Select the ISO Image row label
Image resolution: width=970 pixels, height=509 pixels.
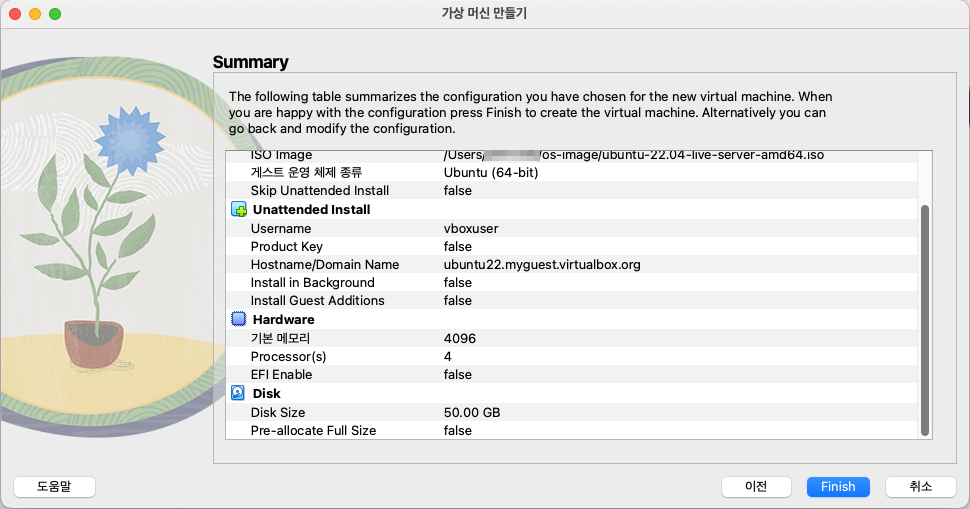click(x=281, y=155)
